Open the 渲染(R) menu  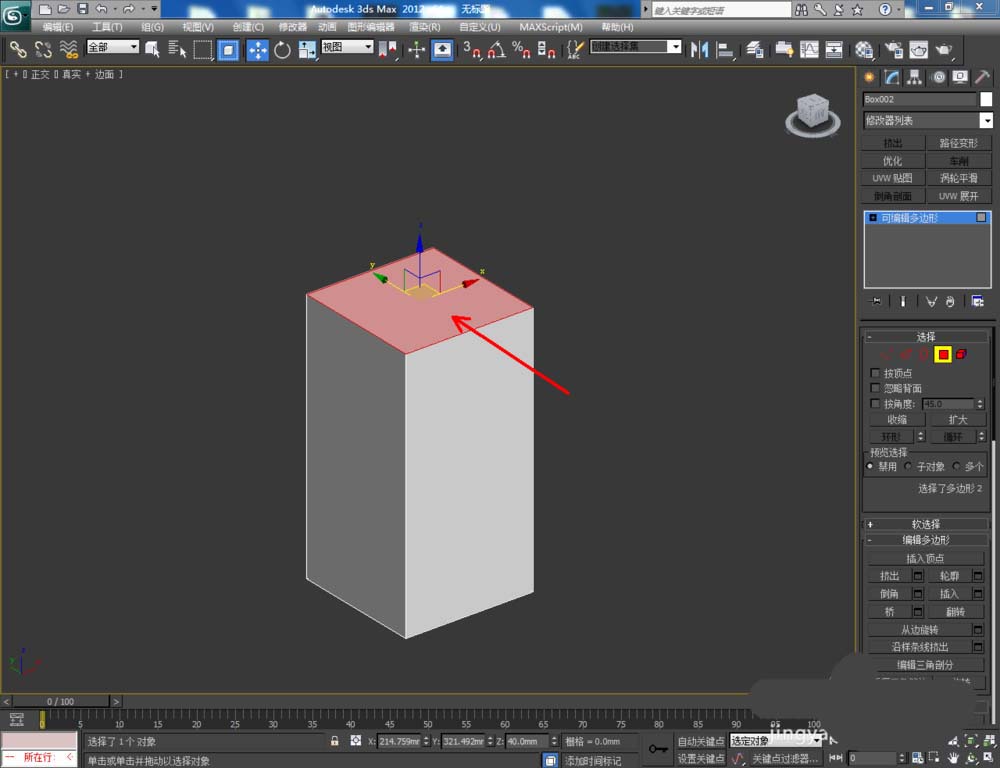point(426,27)
